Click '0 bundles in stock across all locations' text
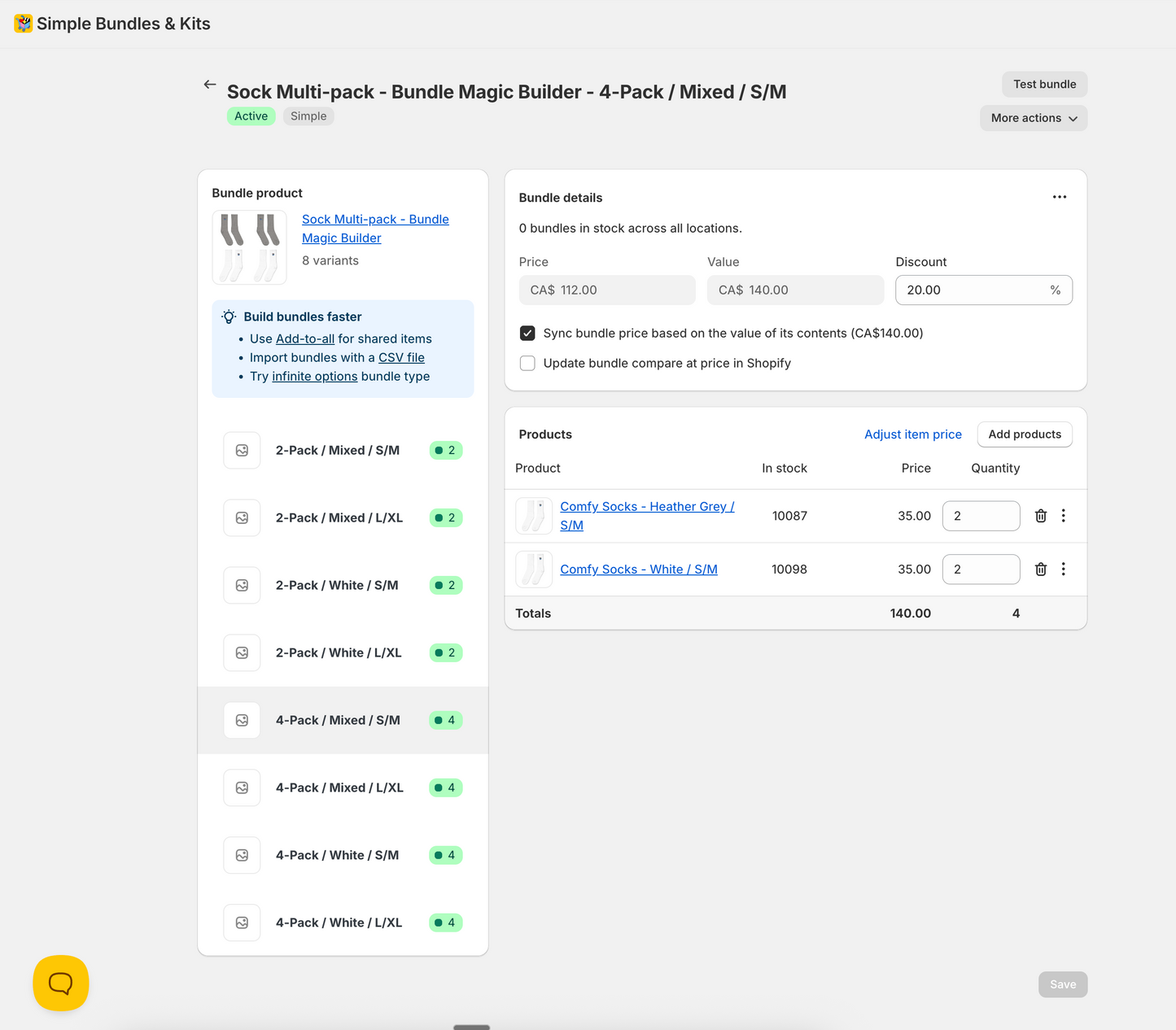 pyautogui.click(x=631, y=229)
